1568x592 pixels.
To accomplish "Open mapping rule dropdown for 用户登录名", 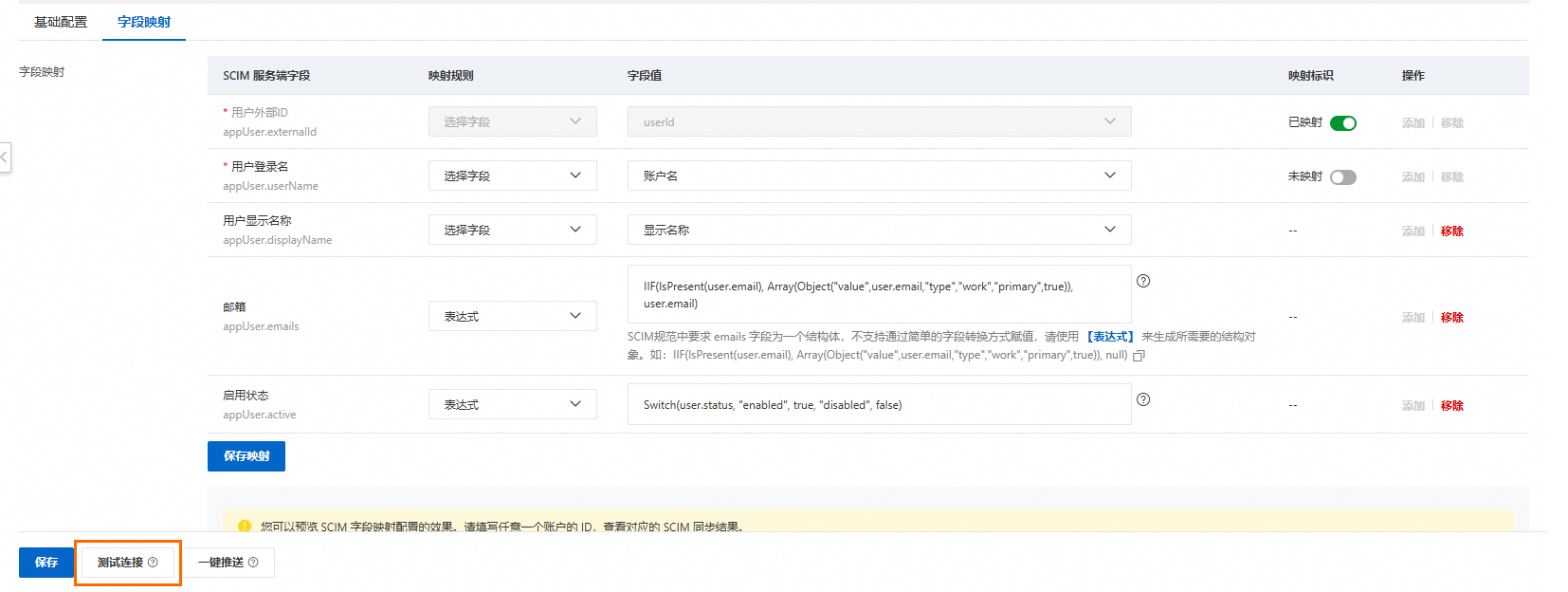I will [513, 176].
